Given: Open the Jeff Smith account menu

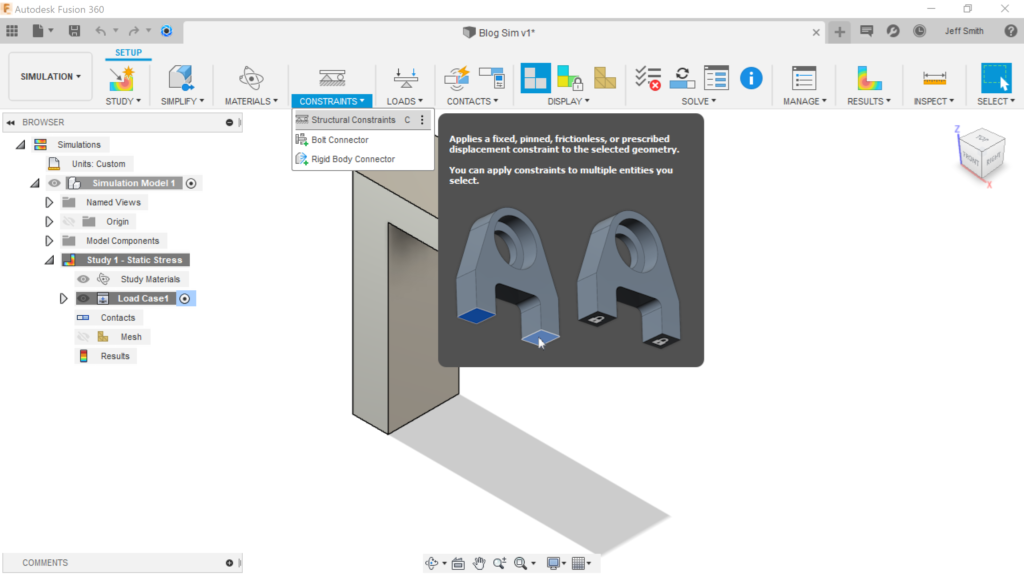Looking at the screenshot, I should (x=963, y=31).
